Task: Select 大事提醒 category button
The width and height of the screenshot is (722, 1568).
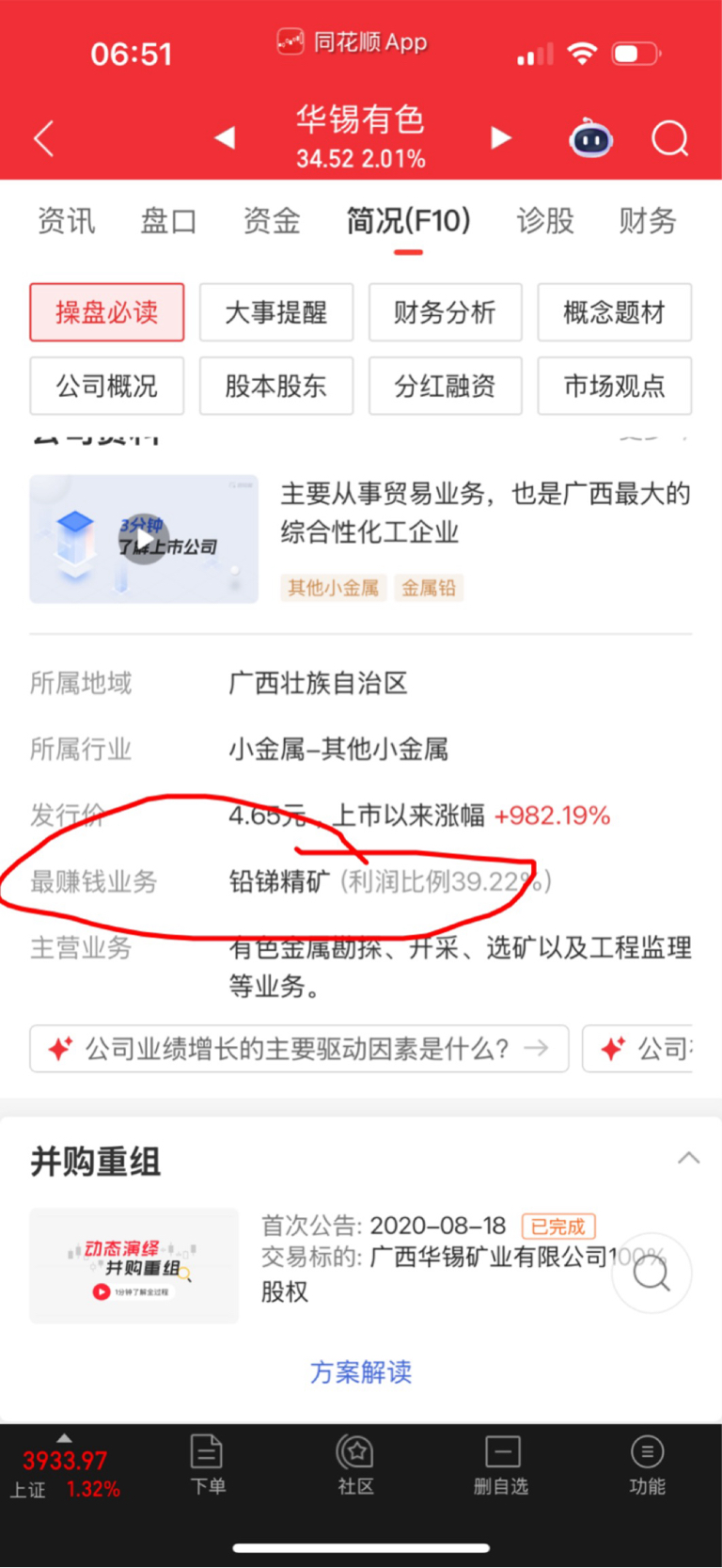Action: 276,312
